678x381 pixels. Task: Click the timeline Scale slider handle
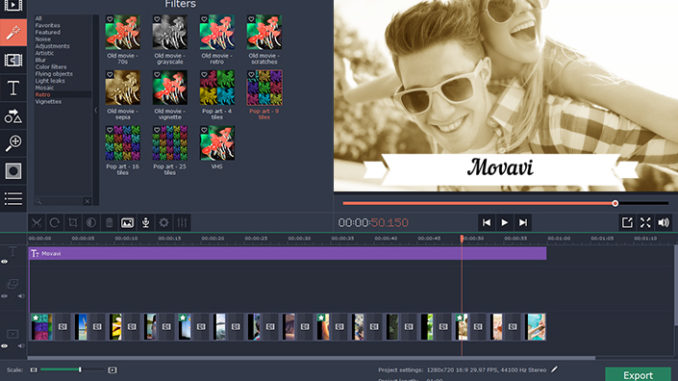[x=80, y=370]
